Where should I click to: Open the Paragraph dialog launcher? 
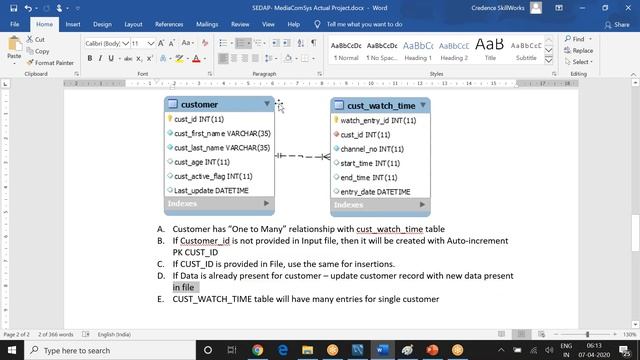point(320,74)
